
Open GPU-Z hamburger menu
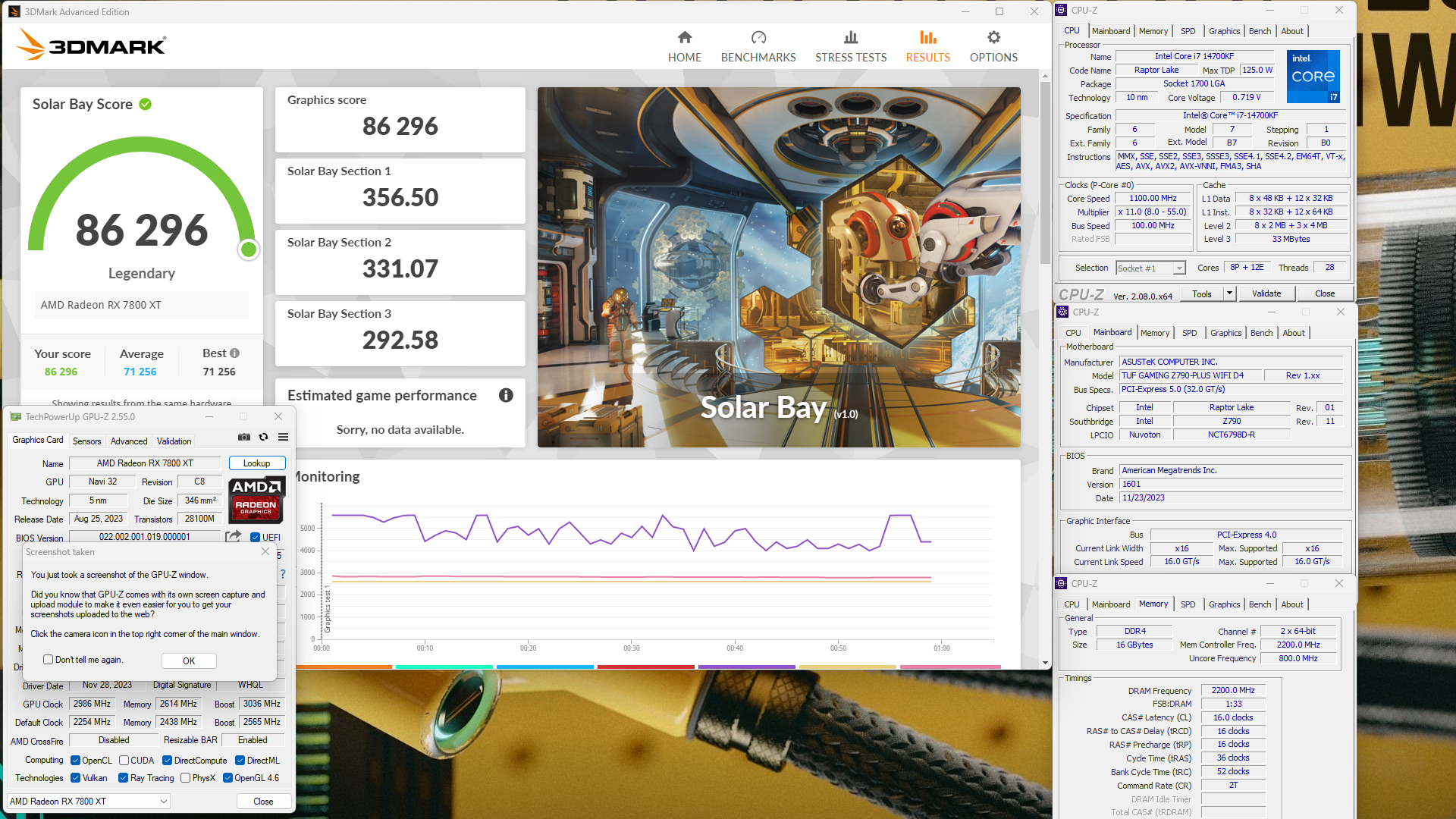(283, 437)
